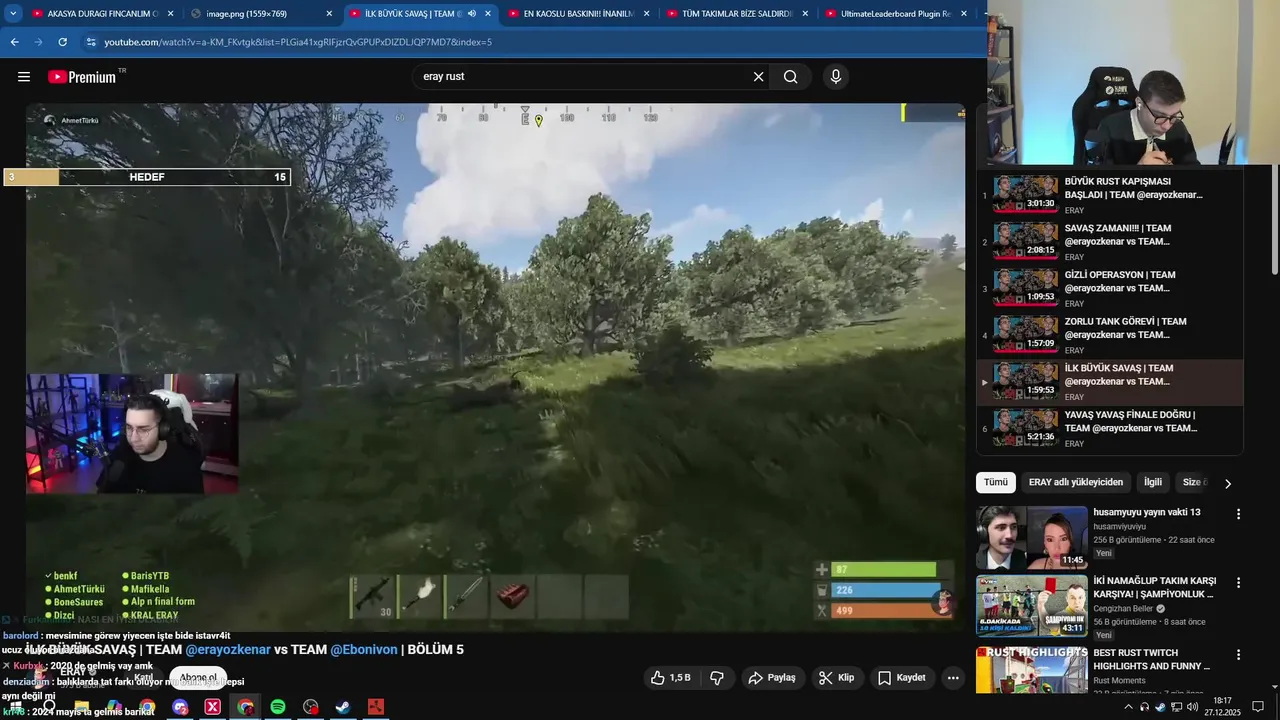Open Spotify from the taskbar
This screenshot has height=720, width=1280.
click(x=278, y=707)
